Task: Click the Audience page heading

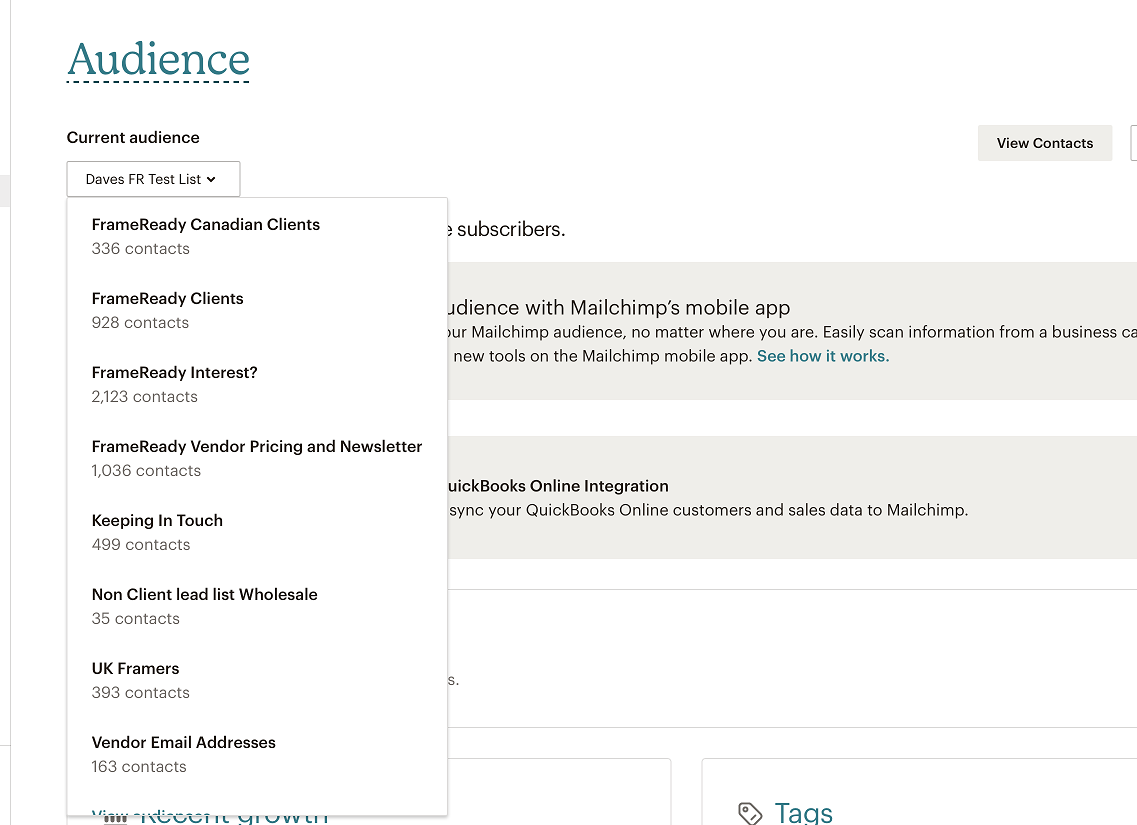Action: pyautogui.click(x=158, y=60)
